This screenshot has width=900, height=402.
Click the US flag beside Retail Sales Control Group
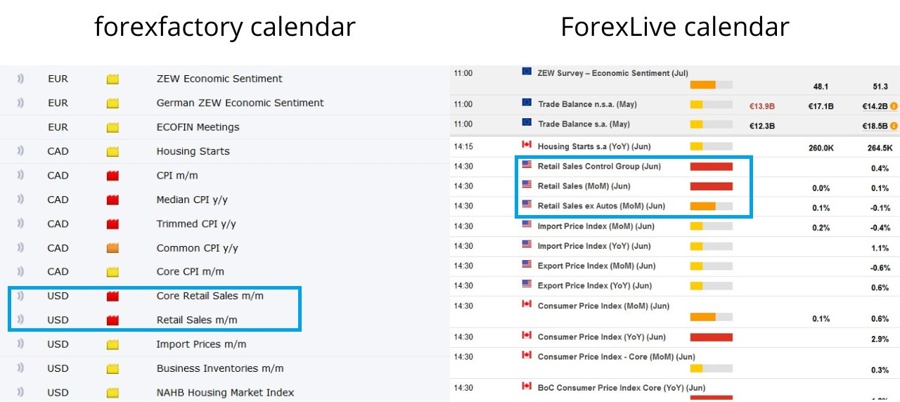pos(527,164)
